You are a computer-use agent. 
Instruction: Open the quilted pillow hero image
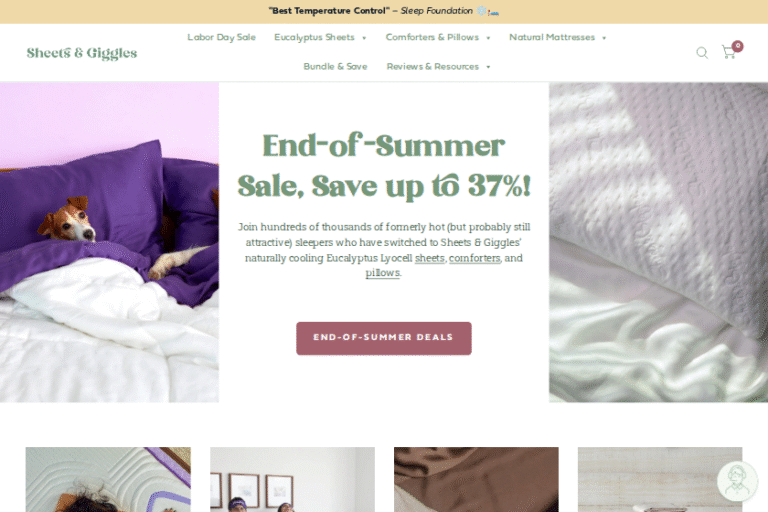658,242
